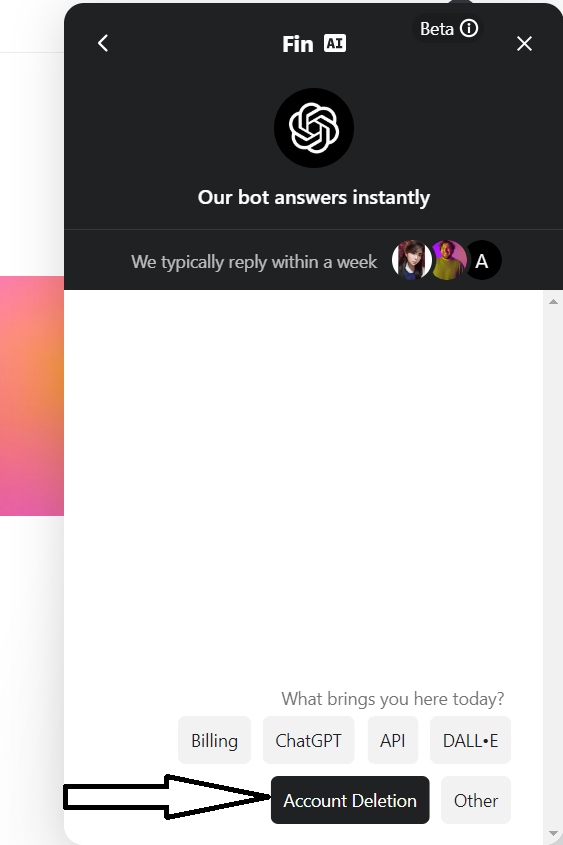Click the scrollbar up arrow

(x=553, y=301)
